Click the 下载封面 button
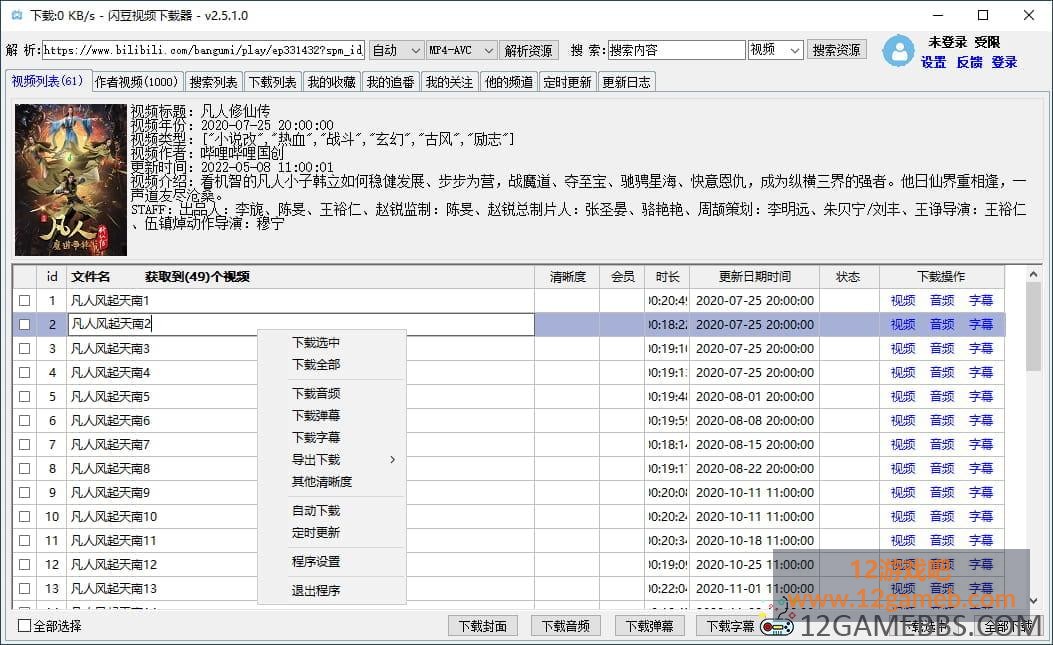 pyautogui.click(x=483, y=626)
